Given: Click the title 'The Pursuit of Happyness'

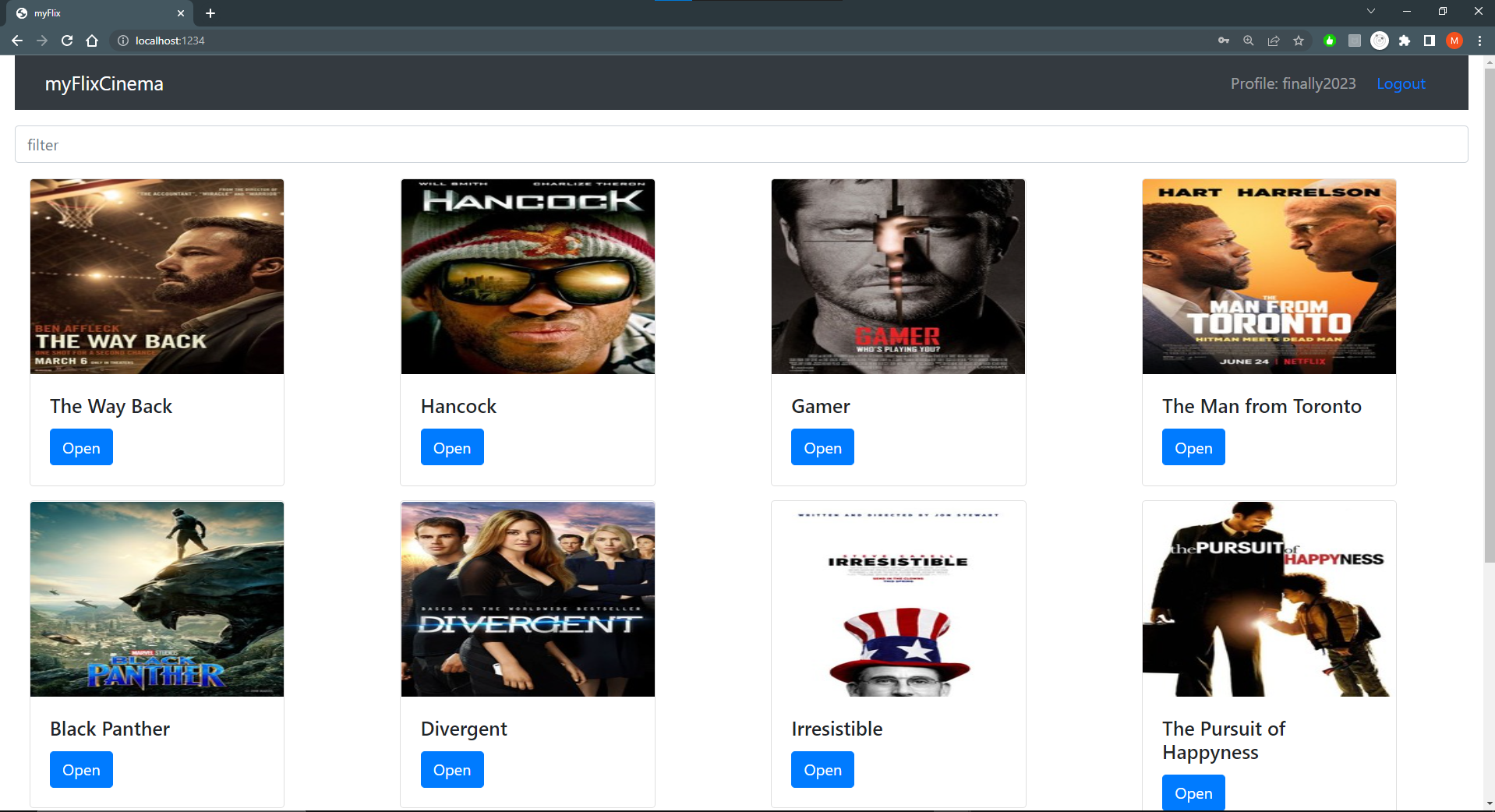Looking at the screenshot, I should pyautogui.click(x=1224, y=740).
